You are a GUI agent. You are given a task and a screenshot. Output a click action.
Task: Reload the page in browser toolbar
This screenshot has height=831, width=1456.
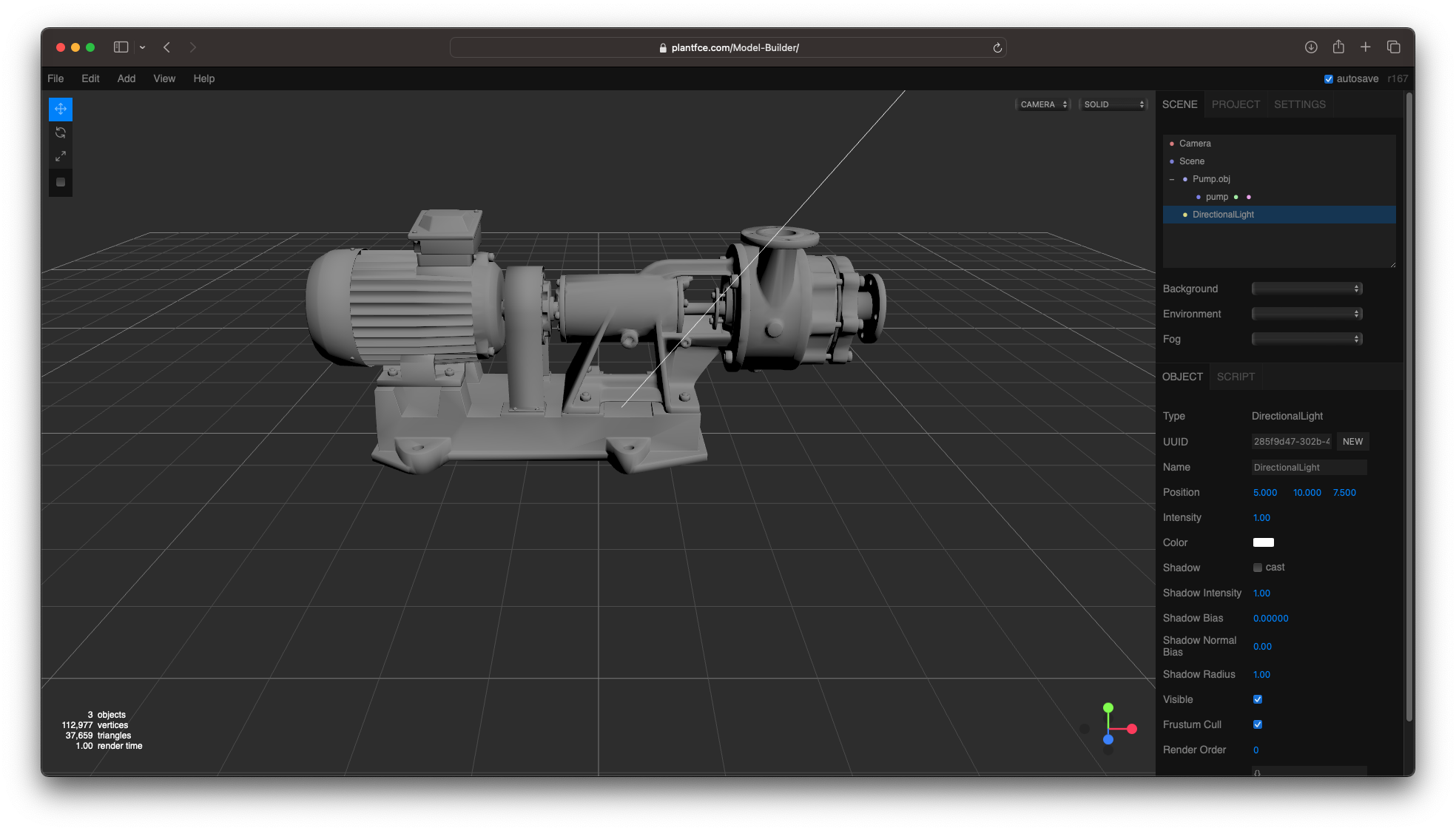pos(997,47)
